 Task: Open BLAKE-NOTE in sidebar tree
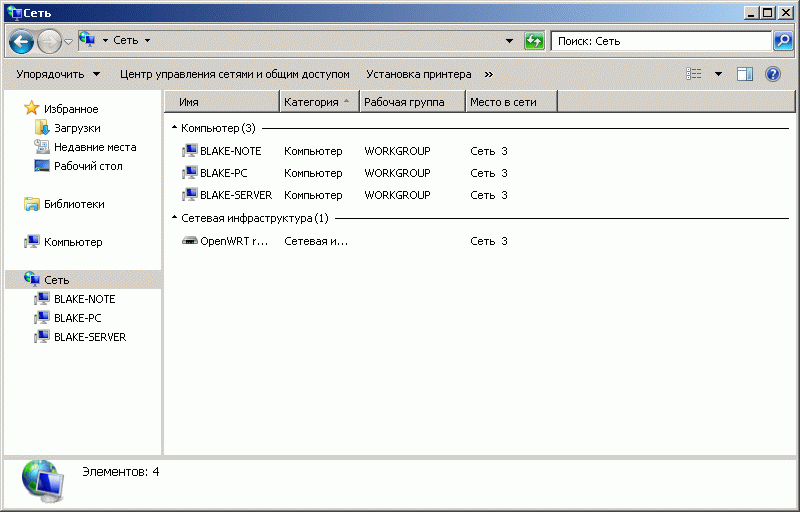point(84,299)
